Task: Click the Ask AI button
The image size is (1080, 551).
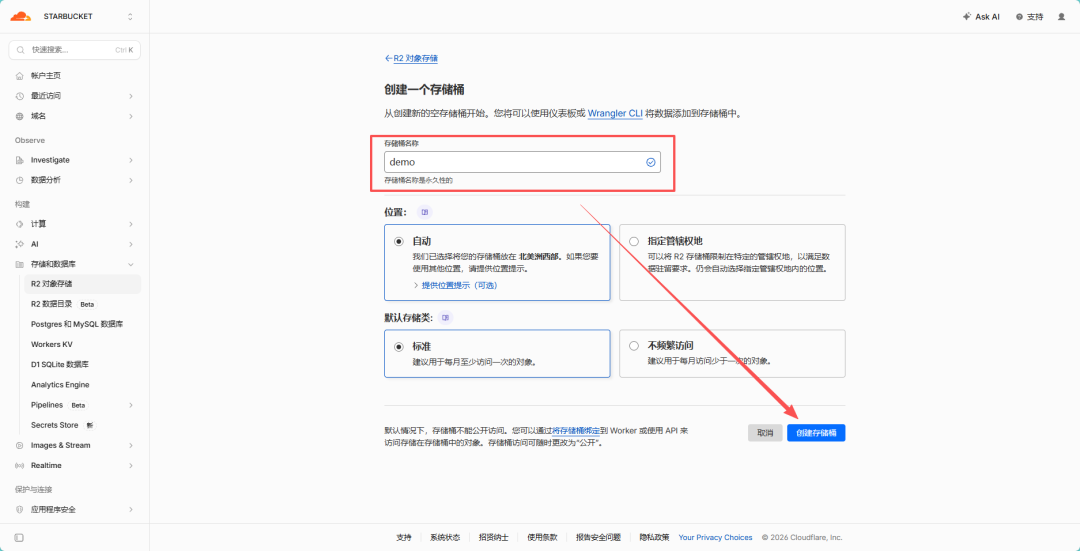Action: (x=981, y=17)
